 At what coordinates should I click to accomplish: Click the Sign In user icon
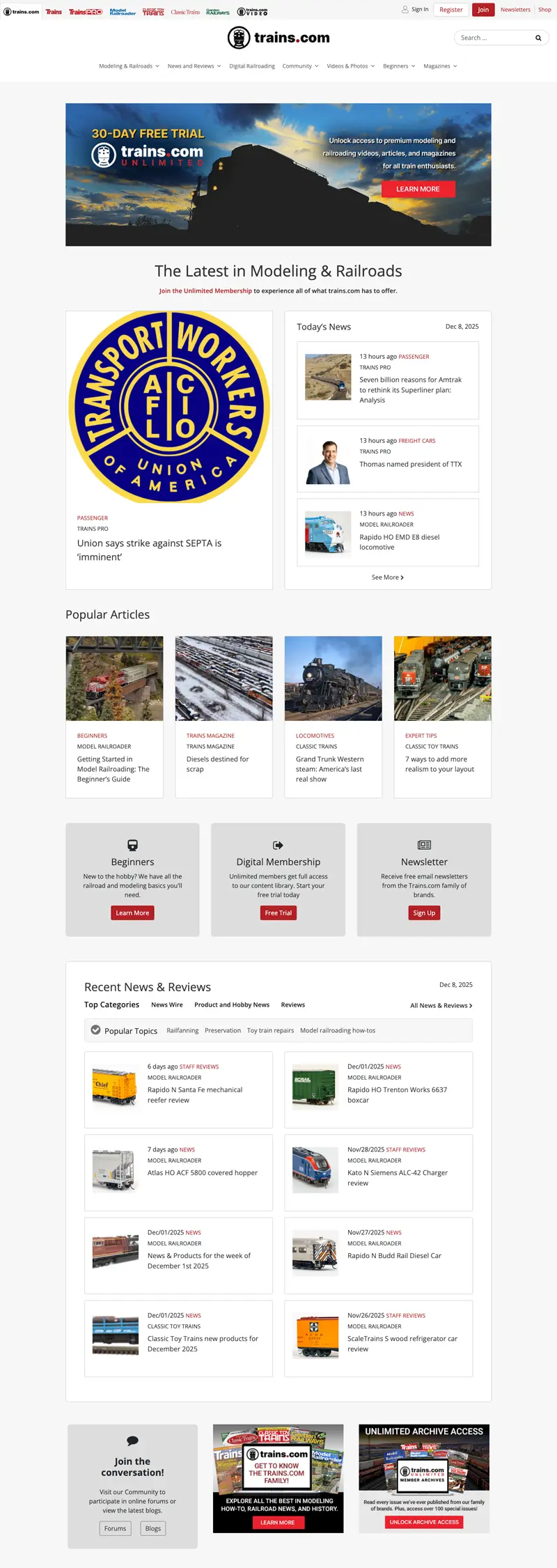click(x=405, y=10)
